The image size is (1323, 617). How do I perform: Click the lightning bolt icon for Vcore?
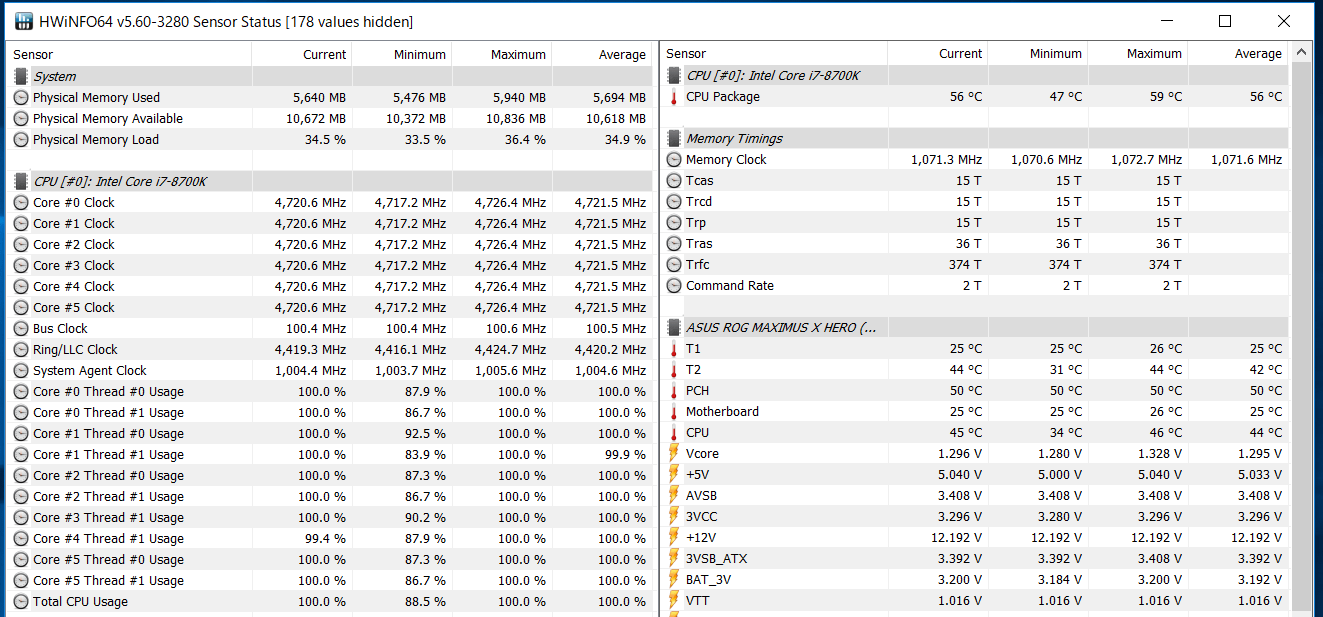click(x=674, y=453)
